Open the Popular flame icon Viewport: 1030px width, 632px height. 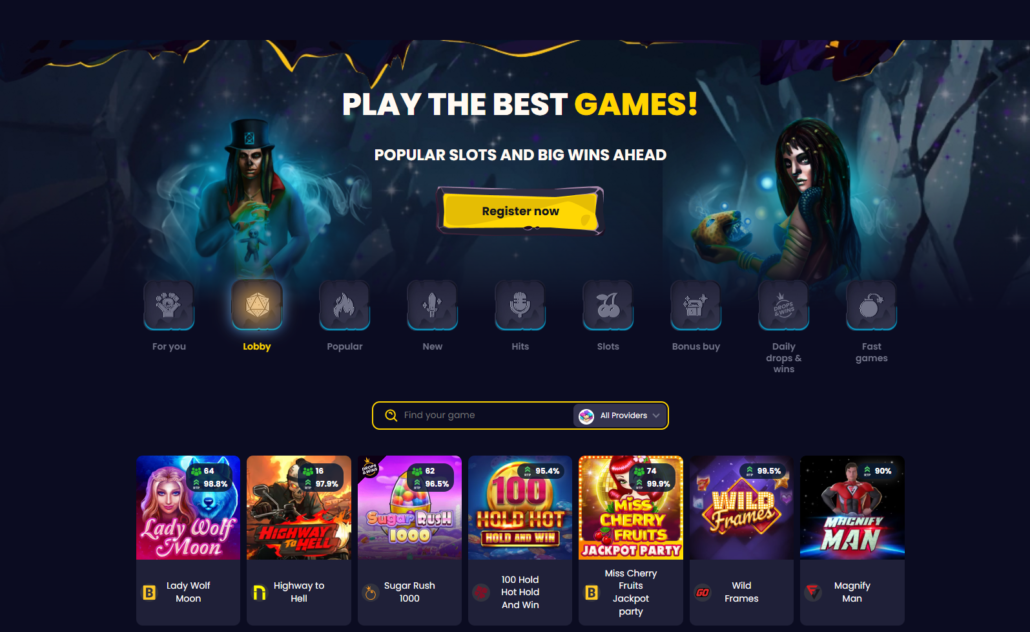(x=345, y=305)
